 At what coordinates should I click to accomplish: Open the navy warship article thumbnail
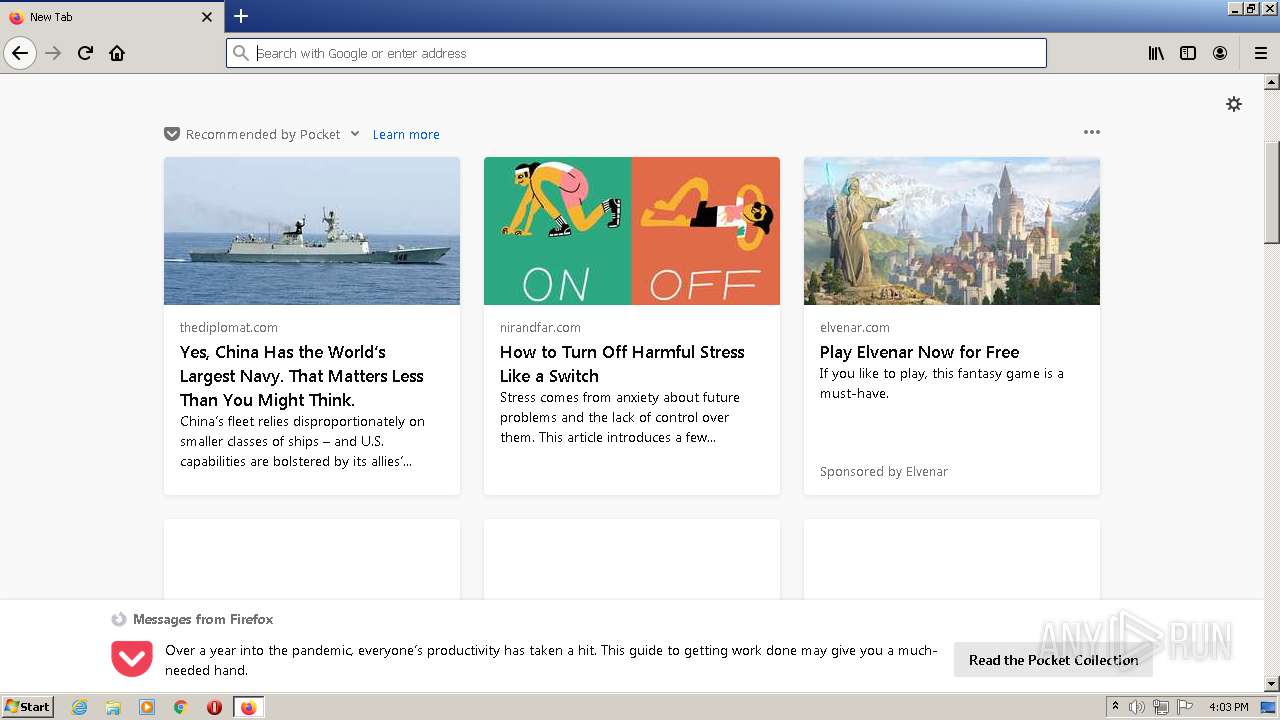pos(312,231)
